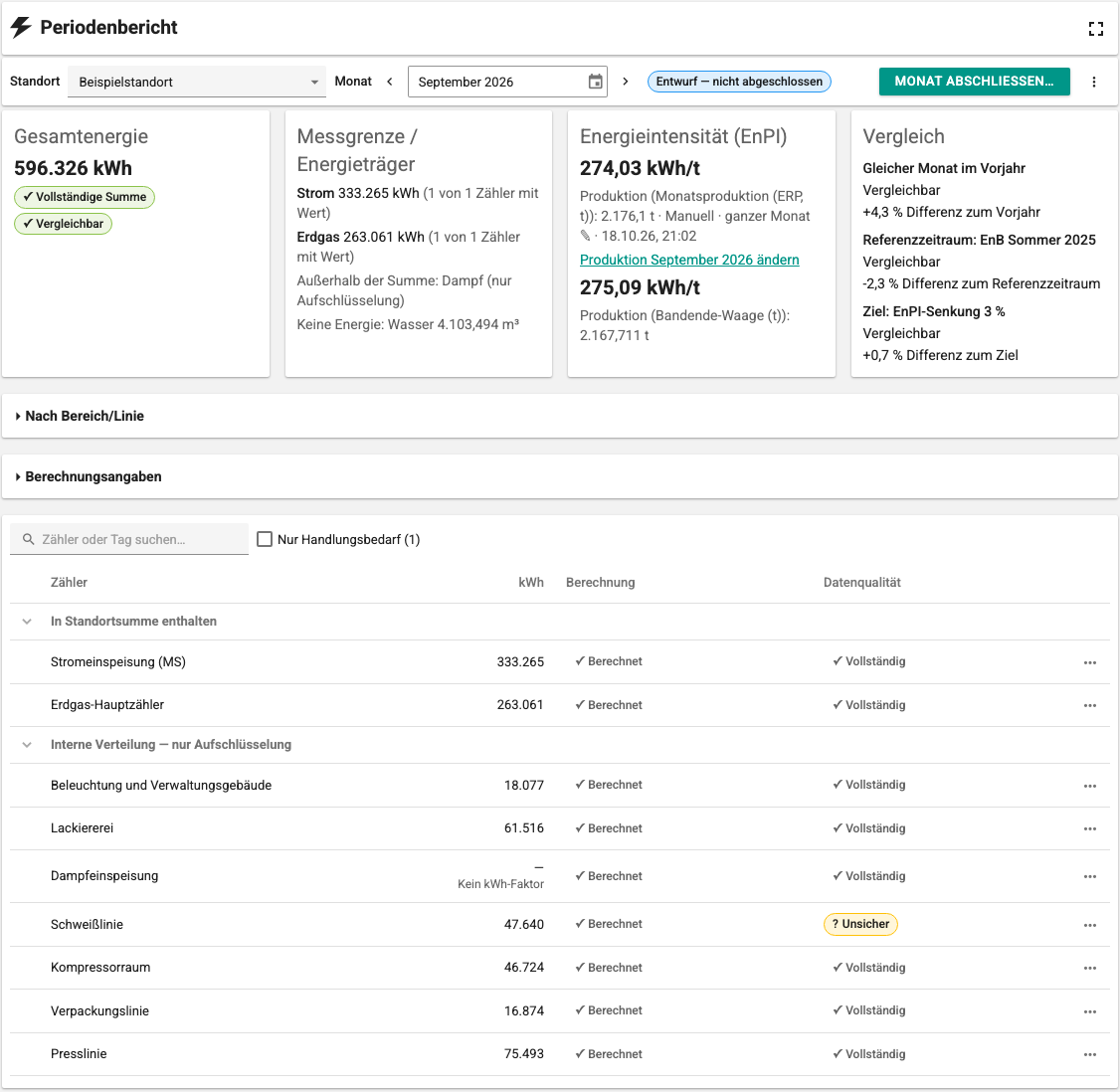Open the Standort dropdown Beispielstandort
This screenshot has width=1120, height=1092.
coord(197,82)
